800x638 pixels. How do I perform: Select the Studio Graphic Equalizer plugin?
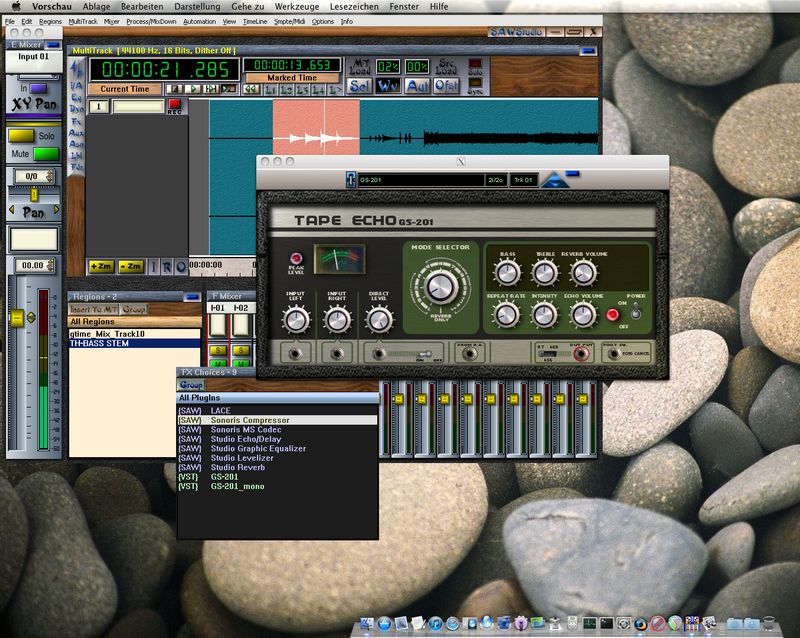278,449
